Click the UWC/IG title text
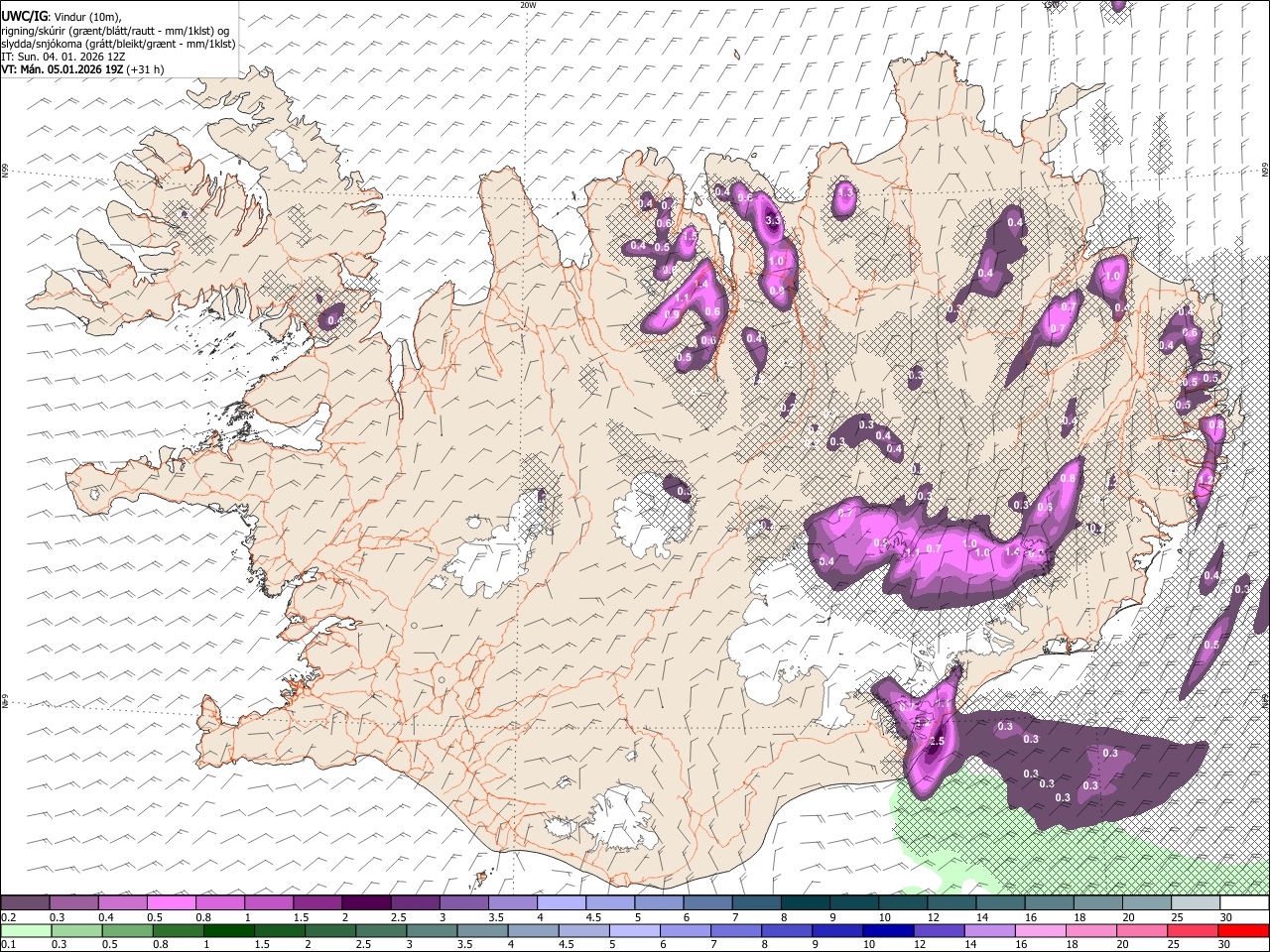1270x952 pixels. 24,17
